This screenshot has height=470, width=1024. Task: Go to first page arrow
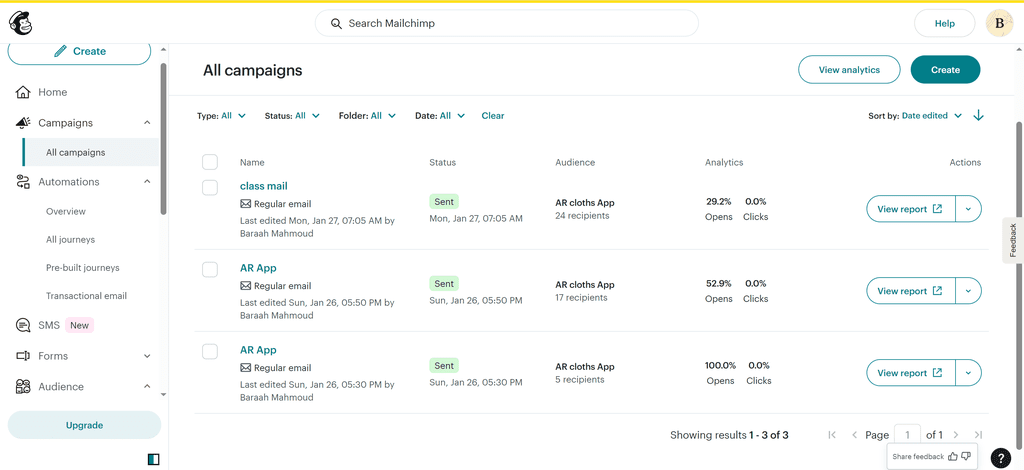(832, 435)
